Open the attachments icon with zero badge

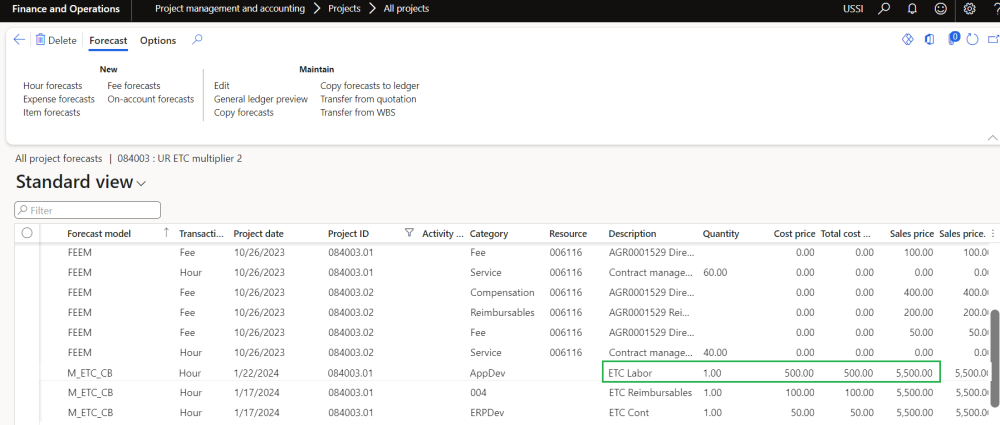952,40
